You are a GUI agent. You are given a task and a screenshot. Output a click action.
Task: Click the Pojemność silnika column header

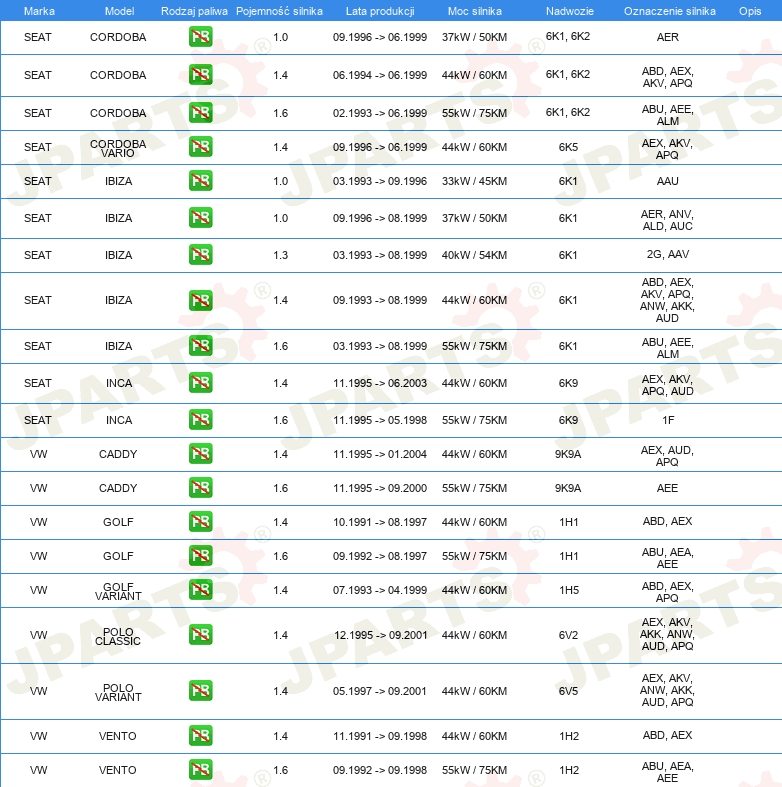(x=280, y=11)
